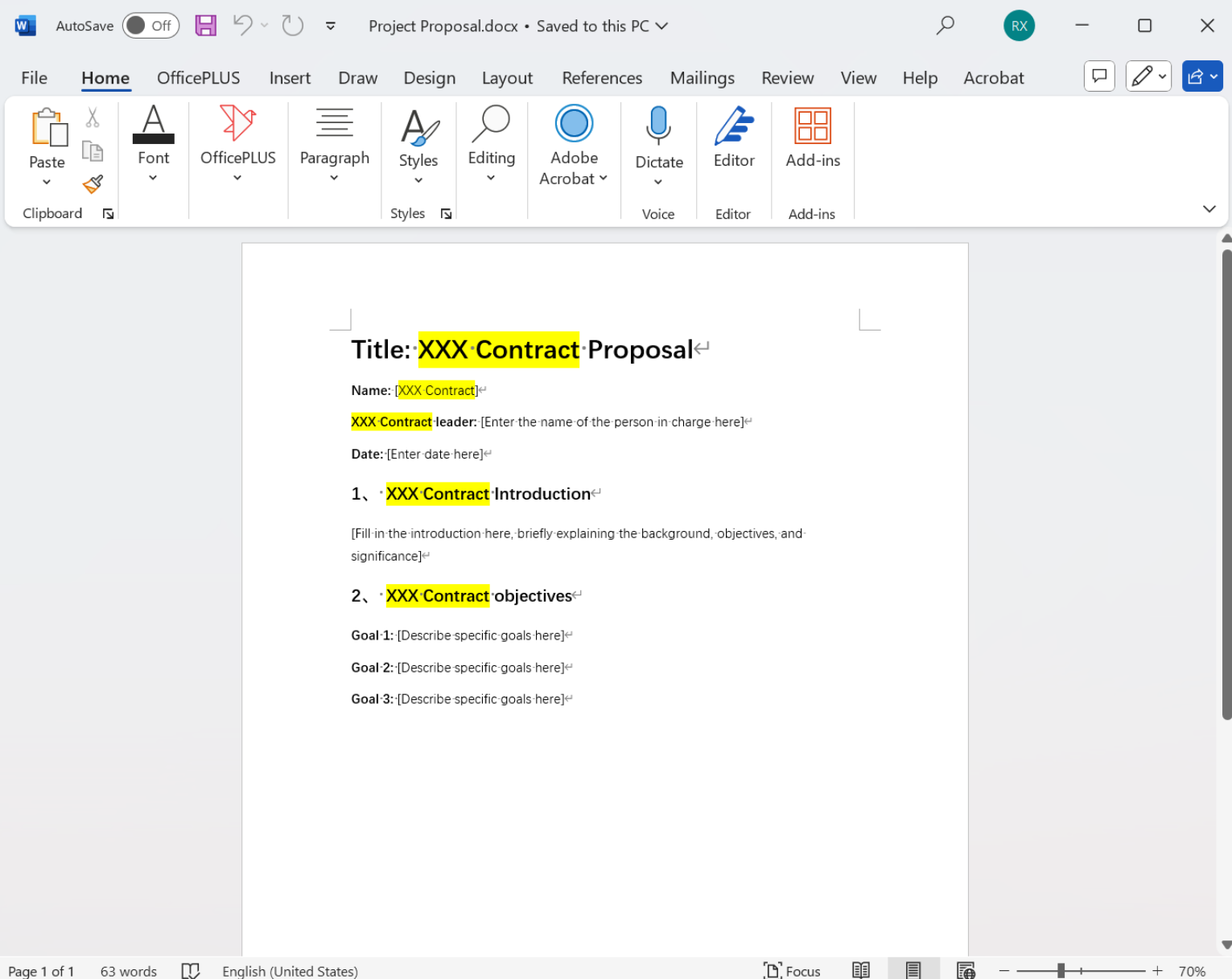Screen dimensions: 1232x979
Task: Toggle the AutoSave switch
Action: (150, 26)
